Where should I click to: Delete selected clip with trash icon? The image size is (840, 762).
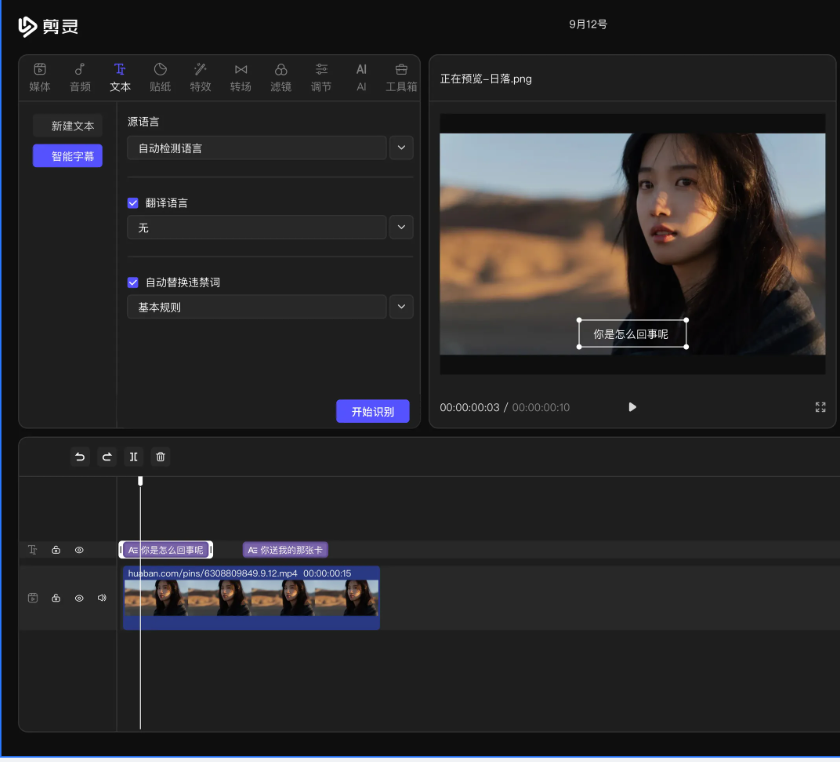[x=161, y=457]
